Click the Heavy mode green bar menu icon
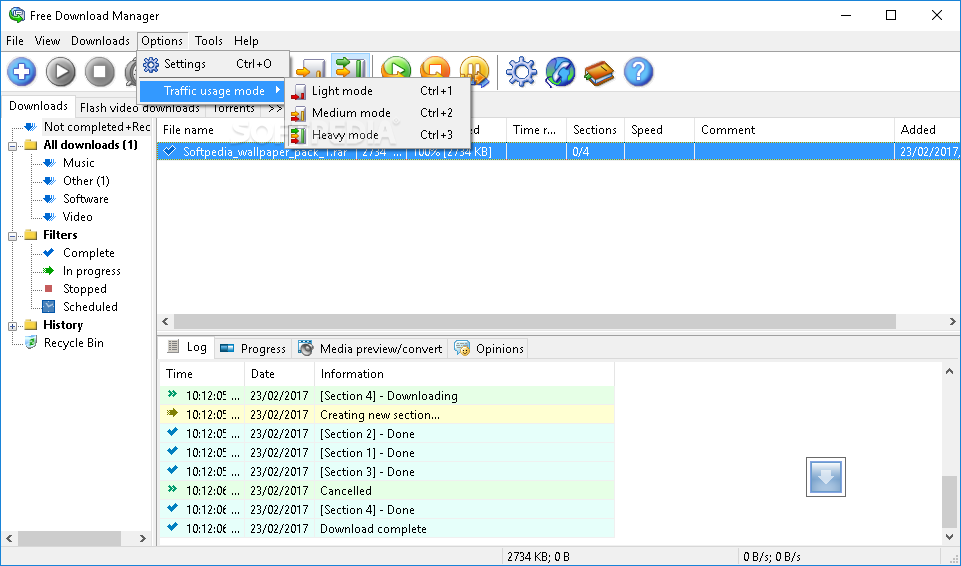Viewport: 961px width, 566px height. pyautogui.click(x=298, y=135)
